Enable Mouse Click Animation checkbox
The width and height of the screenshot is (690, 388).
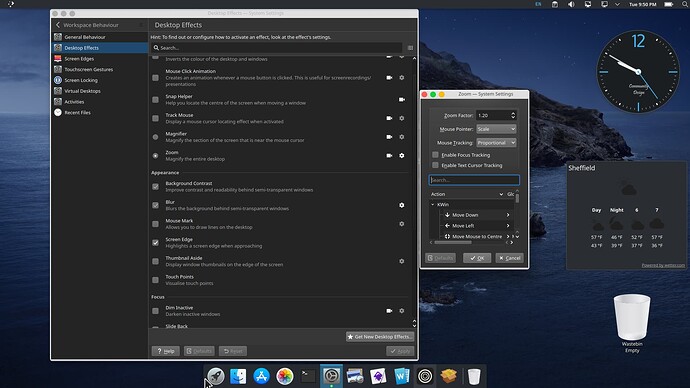tap(155, 78)
